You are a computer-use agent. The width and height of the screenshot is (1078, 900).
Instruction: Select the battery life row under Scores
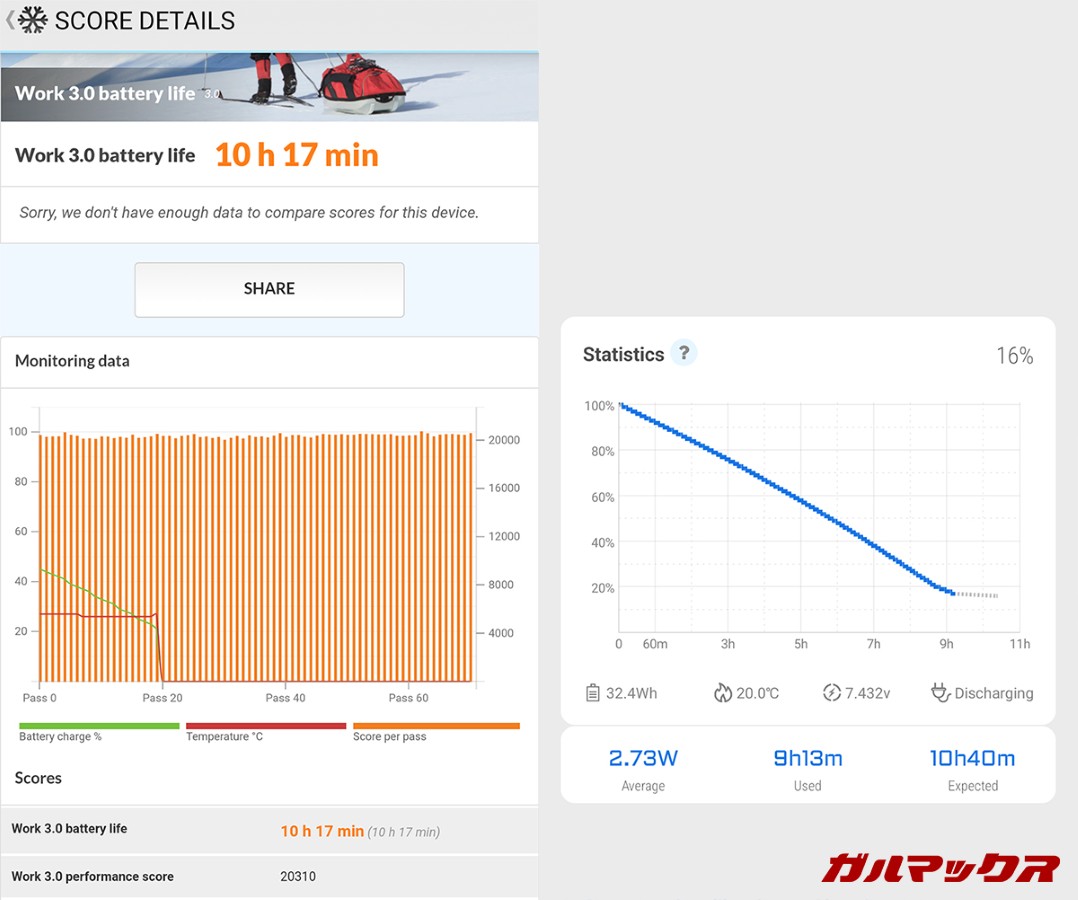point(269,830)
